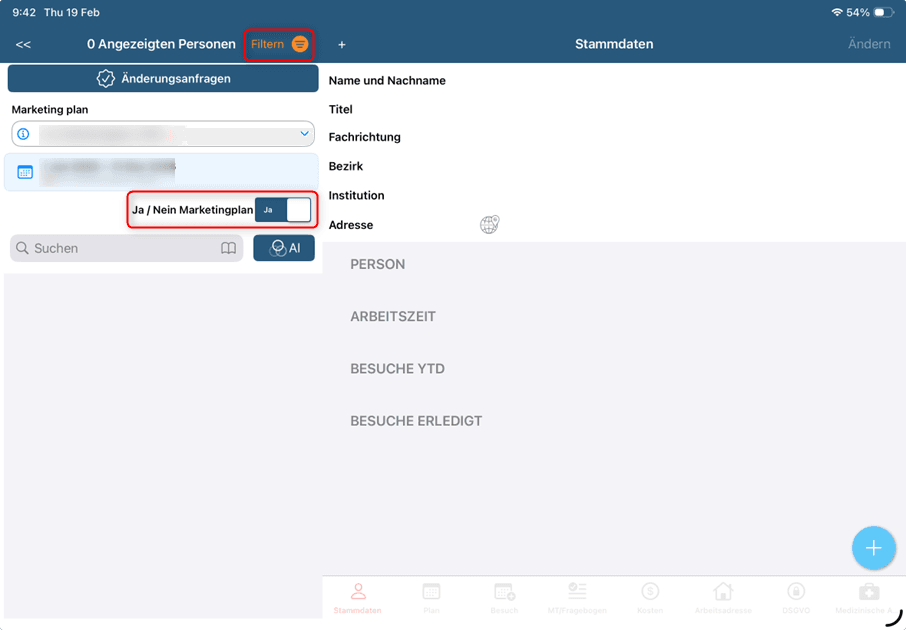Click the AI button beside search
906x630 pixels.
284,248
